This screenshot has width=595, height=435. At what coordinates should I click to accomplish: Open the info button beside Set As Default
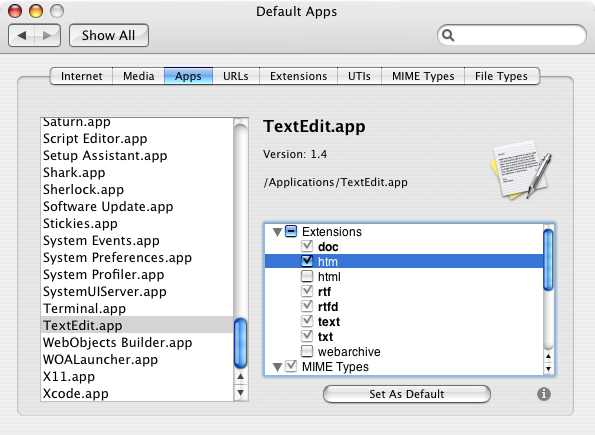pos(544,394)
